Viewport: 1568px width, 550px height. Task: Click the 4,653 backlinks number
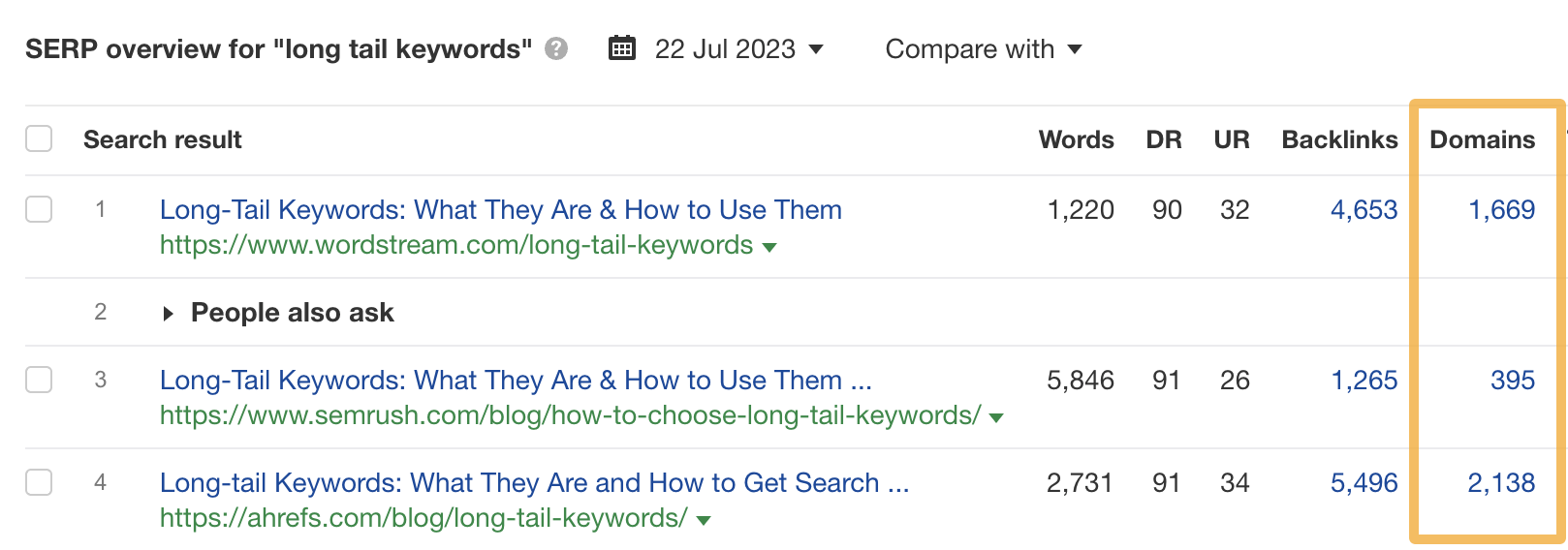point(1364,209)
